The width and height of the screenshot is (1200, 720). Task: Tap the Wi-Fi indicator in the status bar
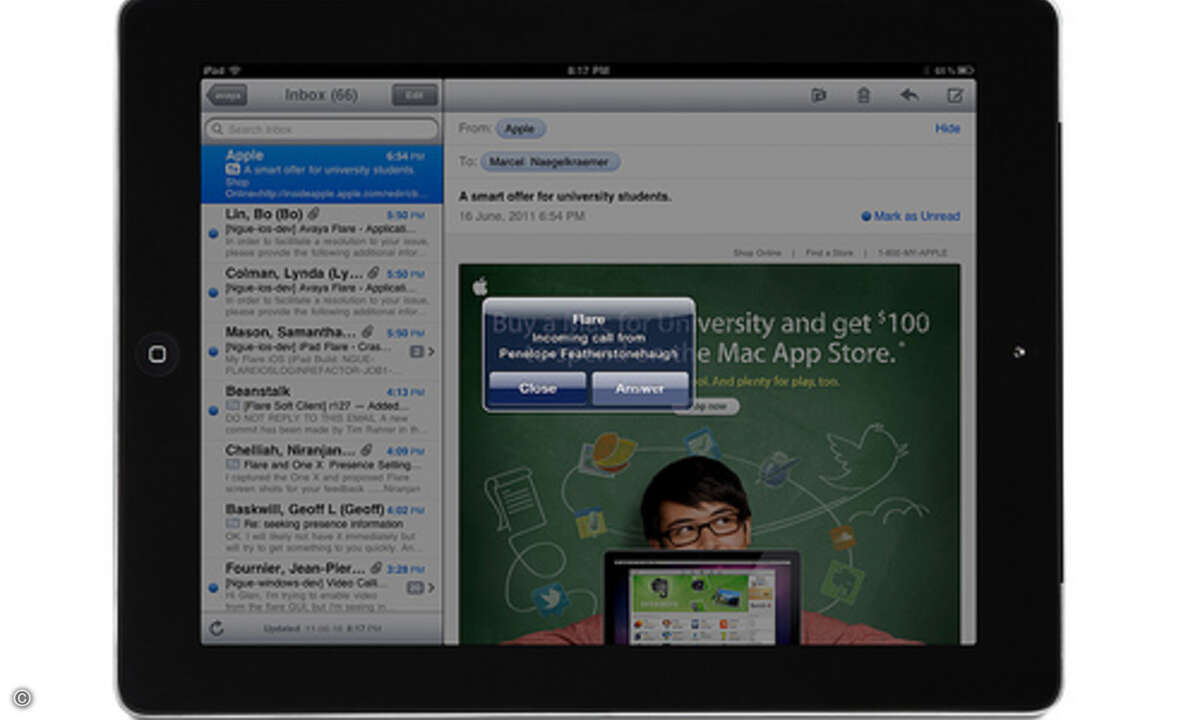pos(236,71)
